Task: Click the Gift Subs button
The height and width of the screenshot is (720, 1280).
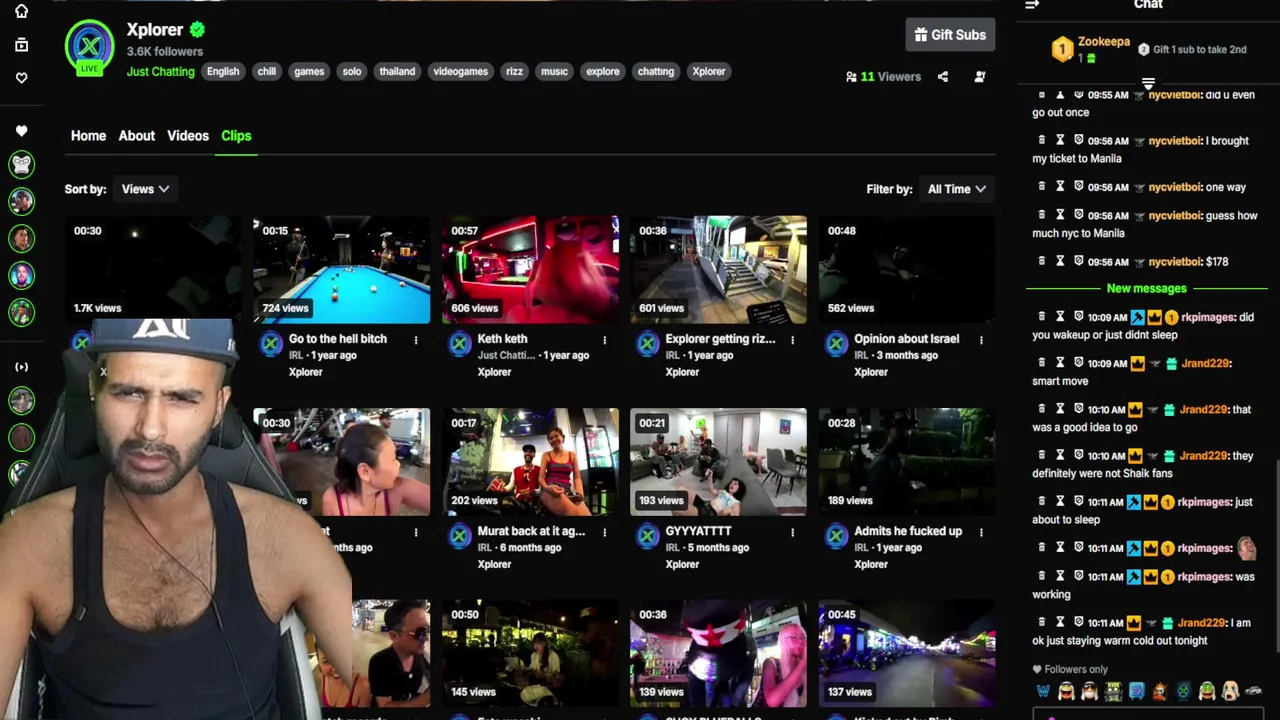Action: coord(950,35)
